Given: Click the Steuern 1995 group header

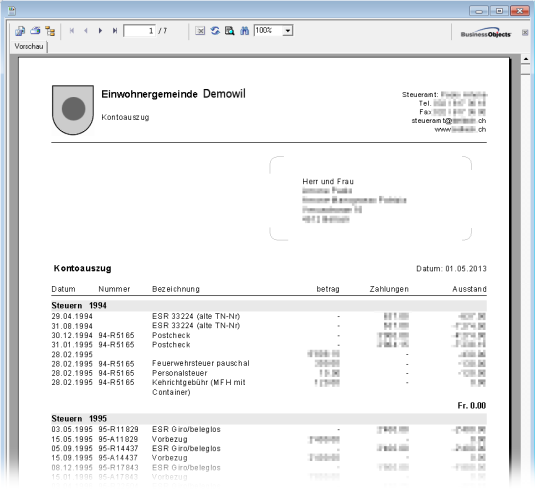Looking at the screenshot, I should click(269, 419).
